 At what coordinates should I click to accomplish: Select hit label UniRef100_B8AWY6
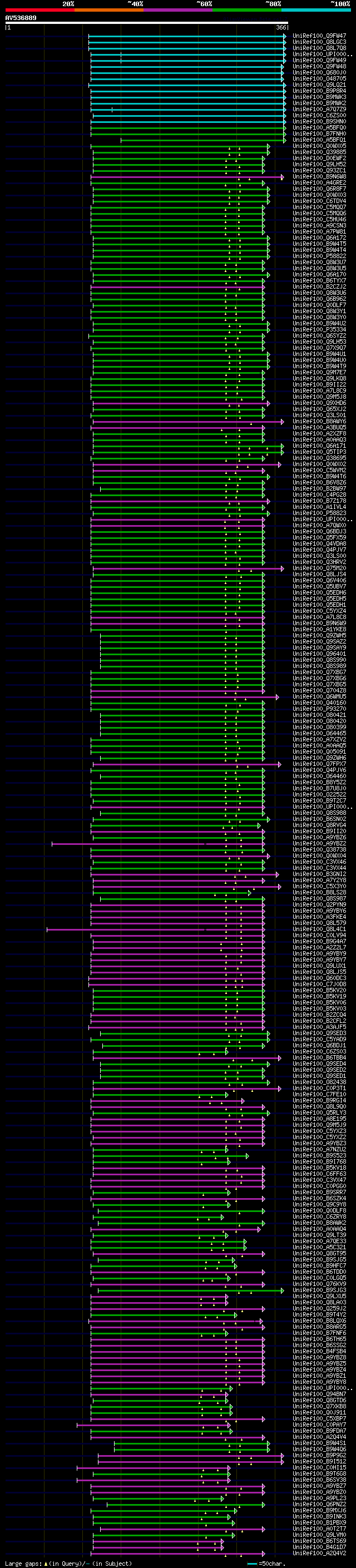point(319,422)
